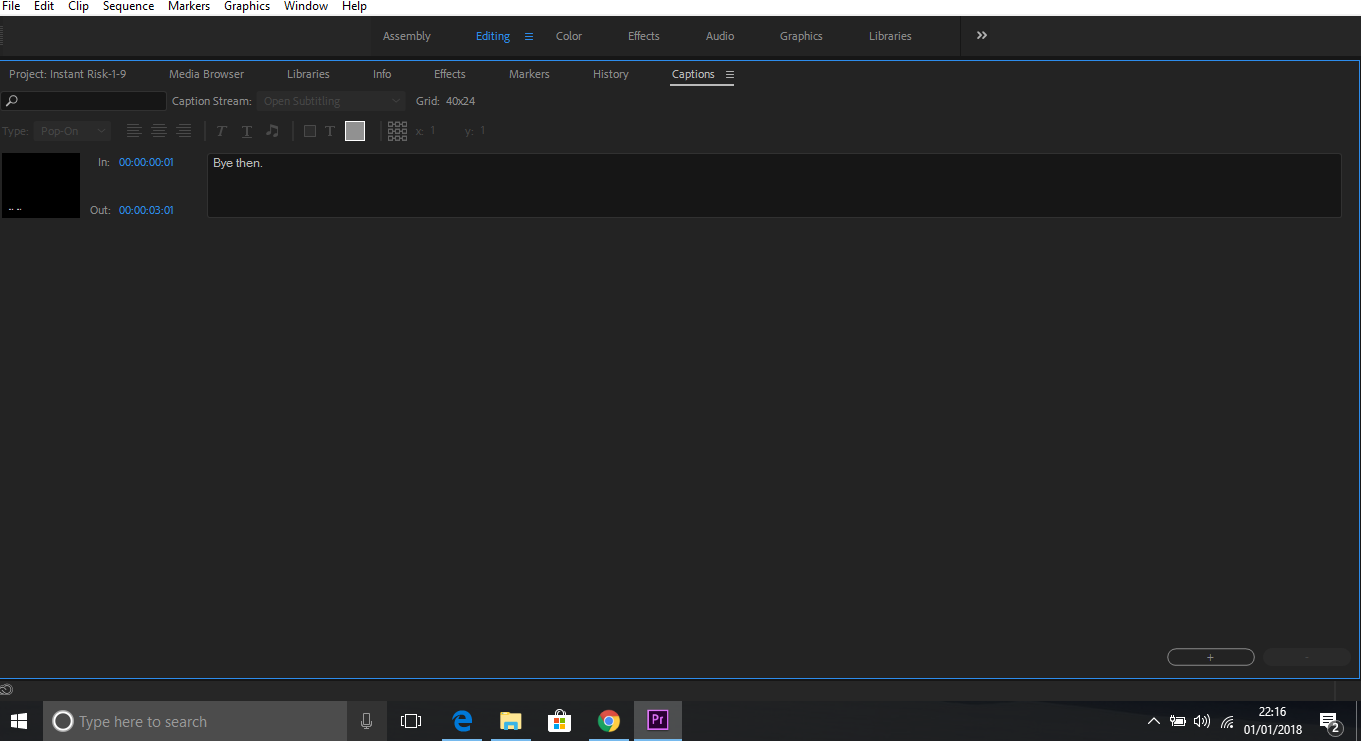This screenshot has height=741, width=1361.
Task: Open the History panel tab
Action: pos(611,74)
